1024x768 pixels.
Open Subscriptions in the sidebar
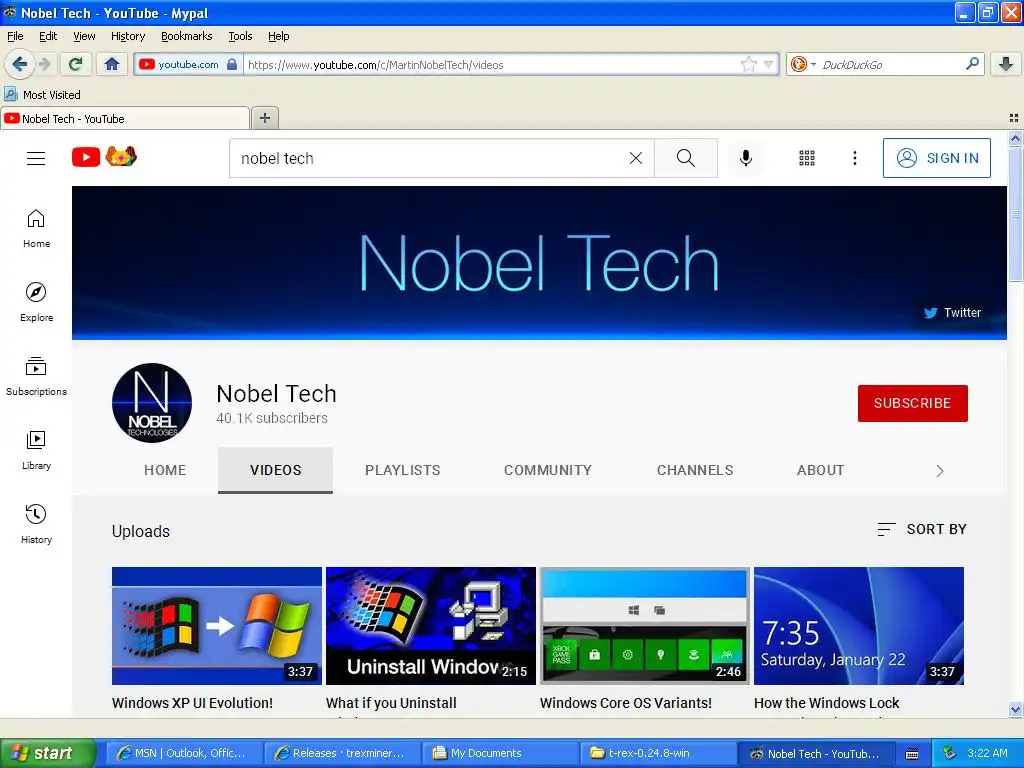coord(37,376)
